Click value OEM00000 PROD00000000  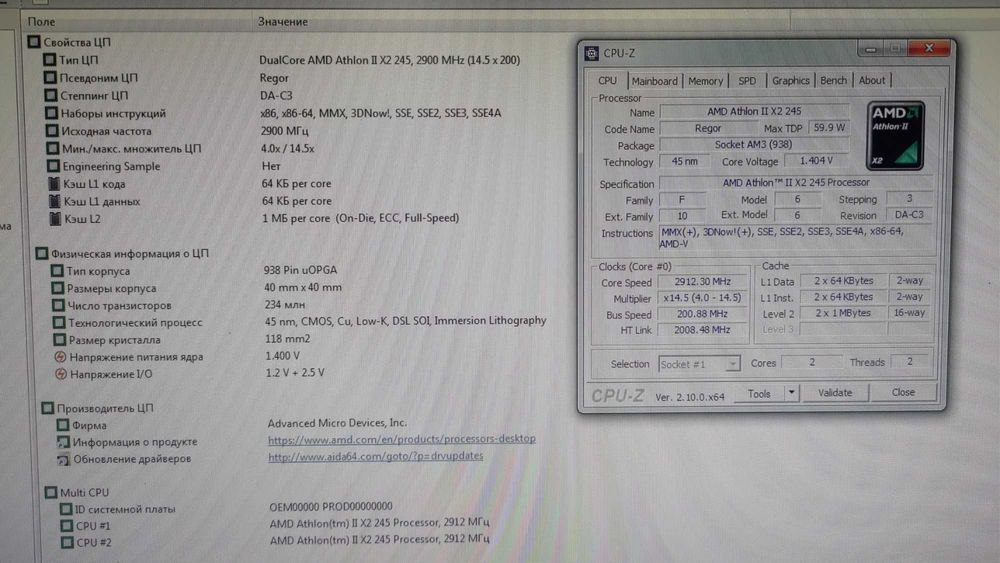pyautogui.click(x=331, y=507)
